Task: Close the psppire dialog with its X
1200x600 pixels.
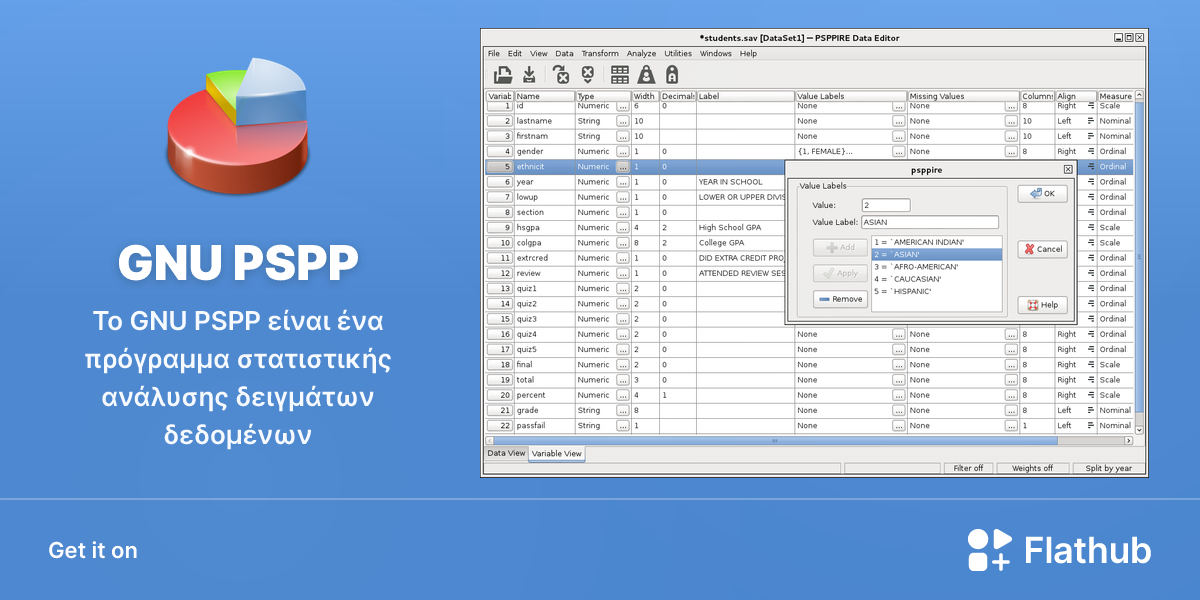Action: [x=1068, y=170]
